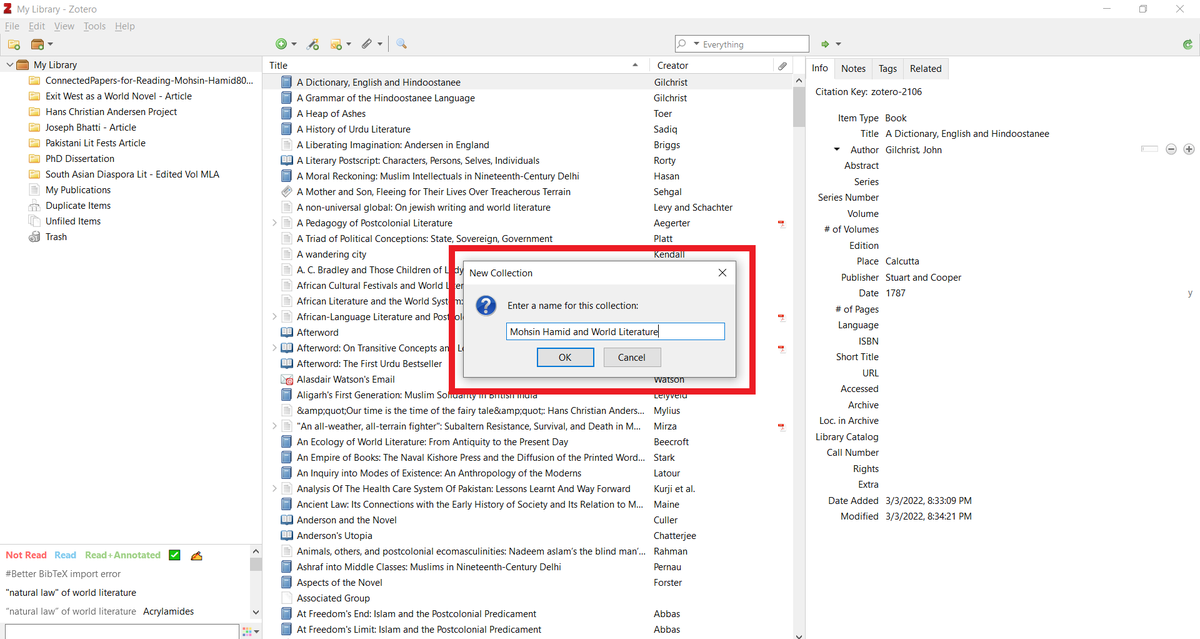Click the green Locate arrow icon

[x=825, y=44]
